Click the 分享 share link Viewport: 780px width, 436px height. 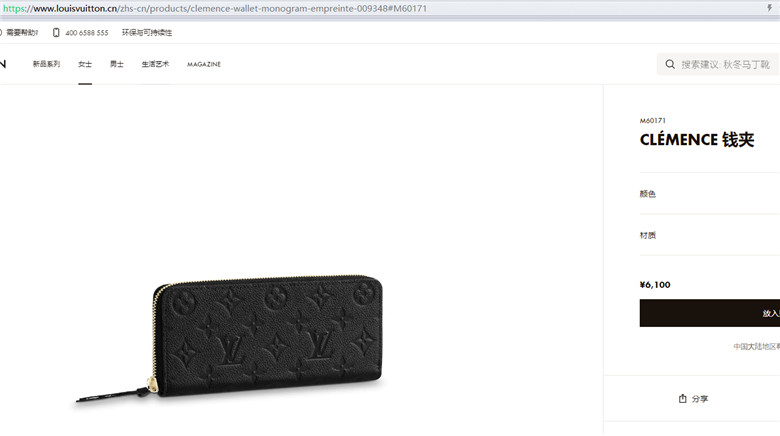coord(700,399)
